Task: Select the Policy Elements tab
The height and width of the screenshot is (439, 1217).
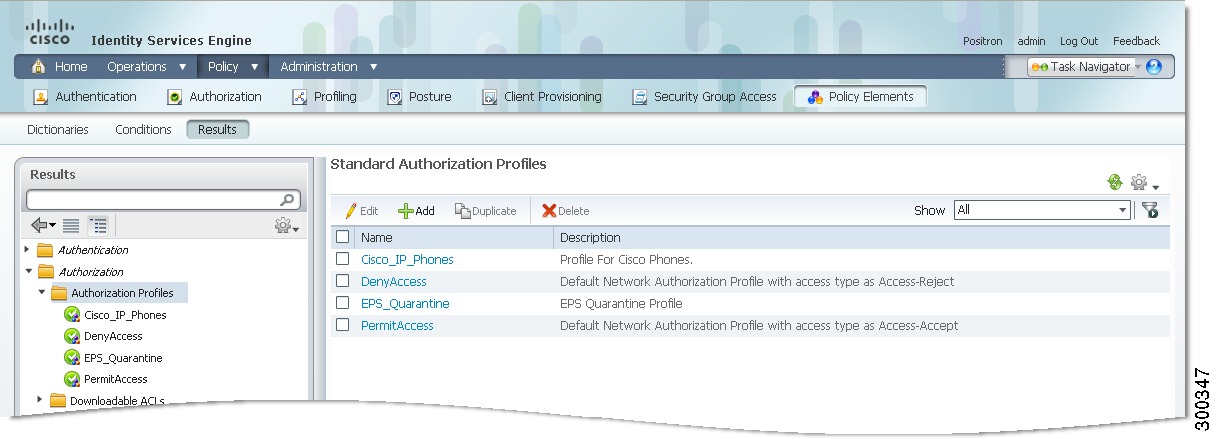Action: coord(860,97)
